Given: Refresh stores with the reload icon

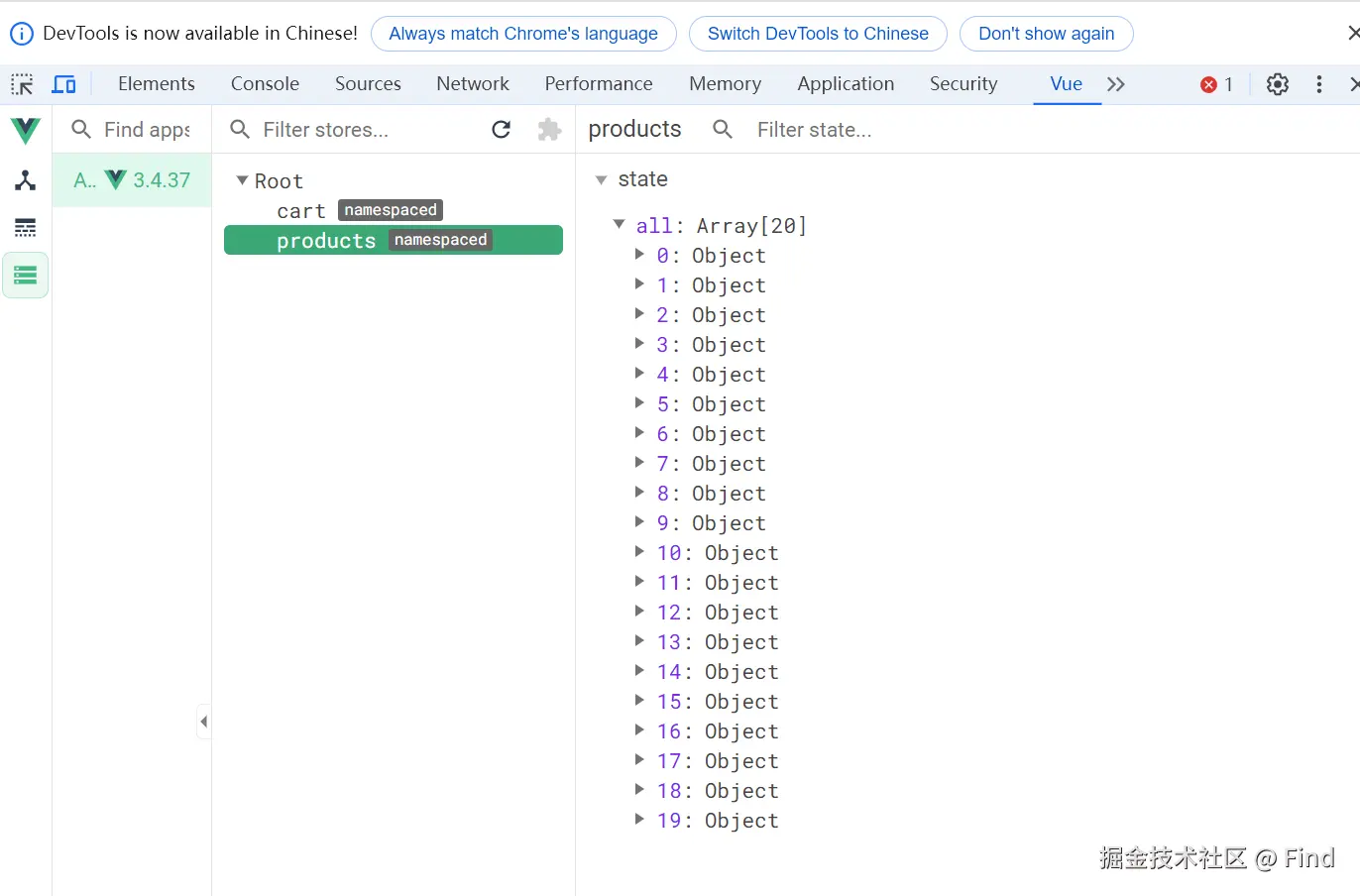Looking at the screenshot, I should 502,130.
